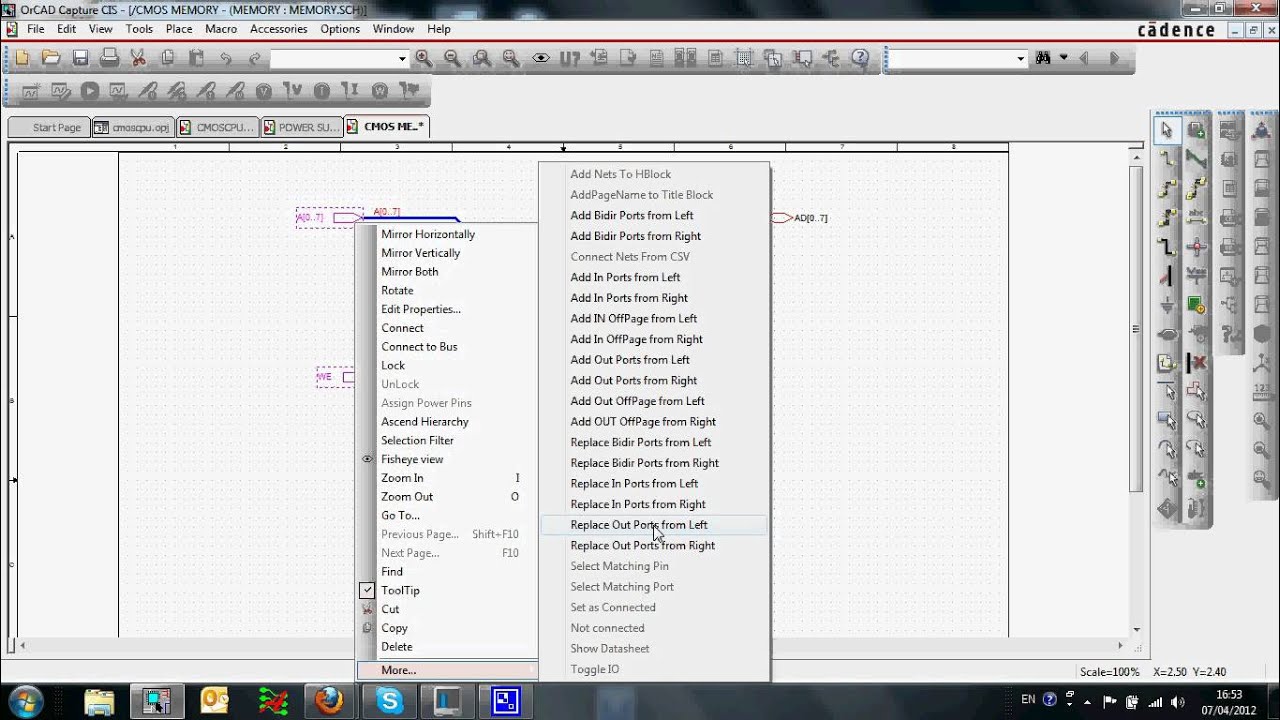Click the Paste clipboard toolbar icon
The image size is (1280, 720).
pyautogui.click(x=196, y=58)
